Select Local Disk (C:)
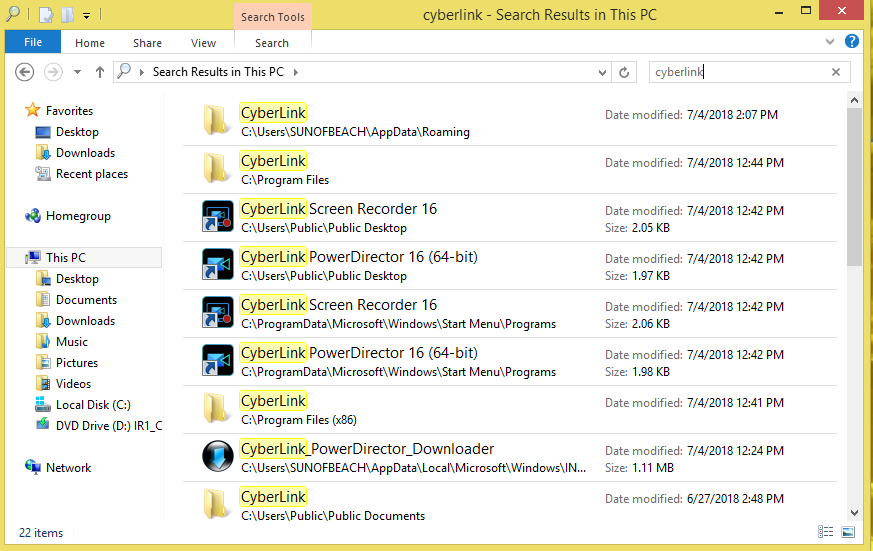Viewport: 873px width, 551px height. [x=93, y=405]
